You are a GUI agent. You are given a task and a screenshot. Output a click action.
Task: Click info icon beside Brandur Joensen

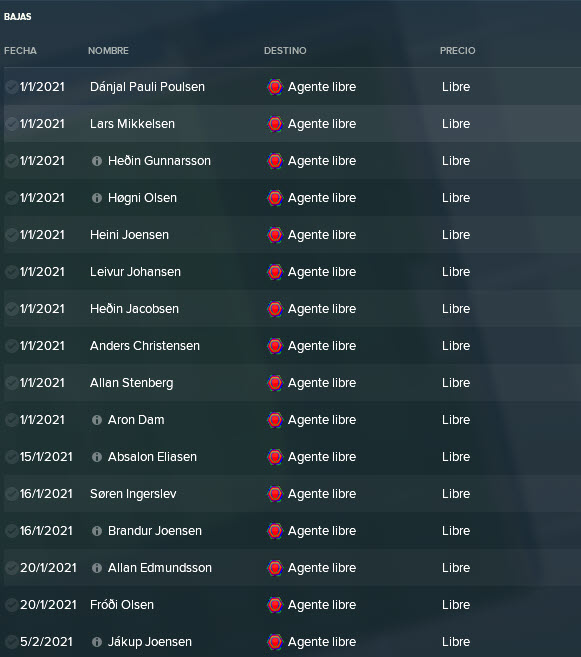click(97, 531)
